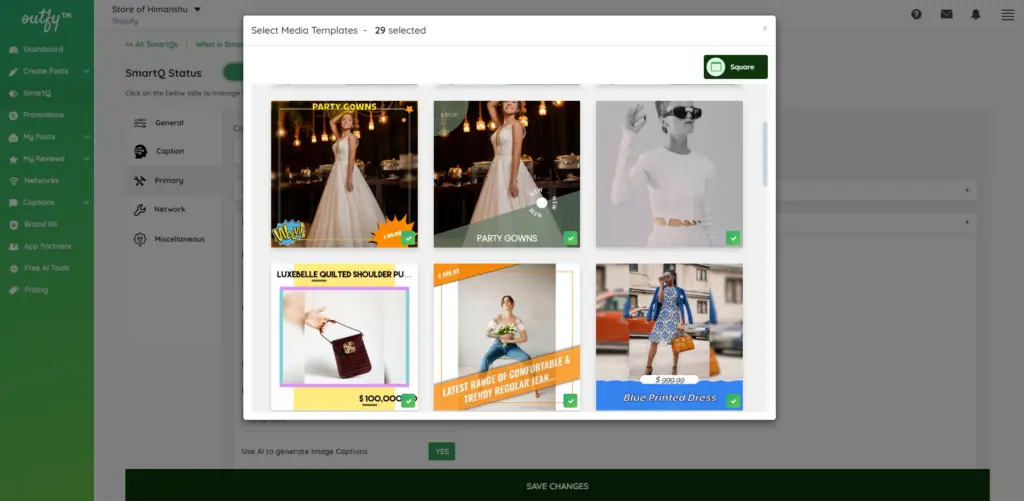Open the messages envelope icon
Screen dimensions: 1024x501
coord(946,14)
